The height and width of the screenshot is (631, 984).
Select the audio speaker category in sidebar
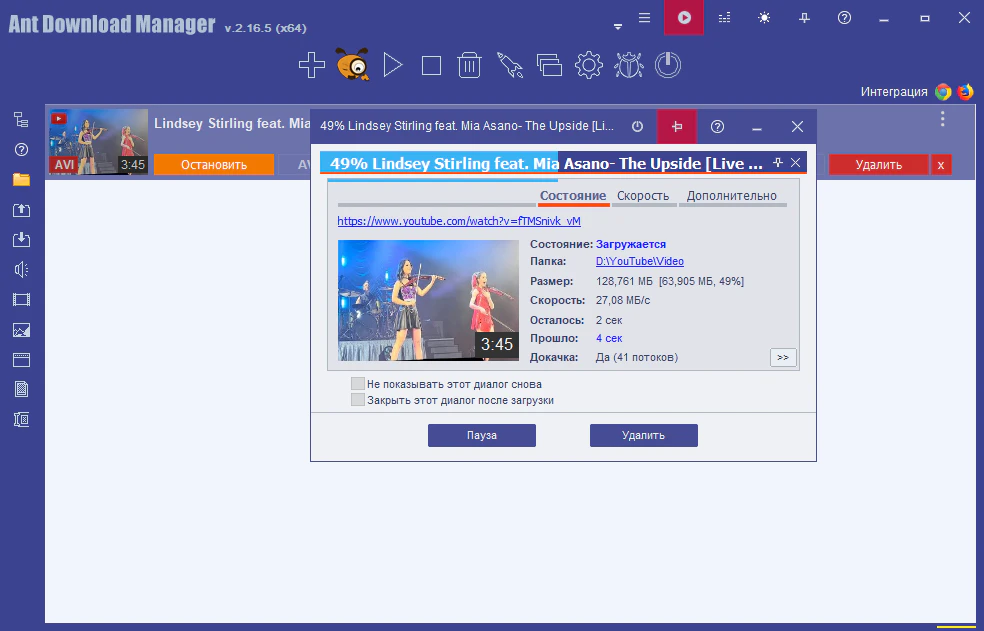pyautogui.click(x=21, y=269)
